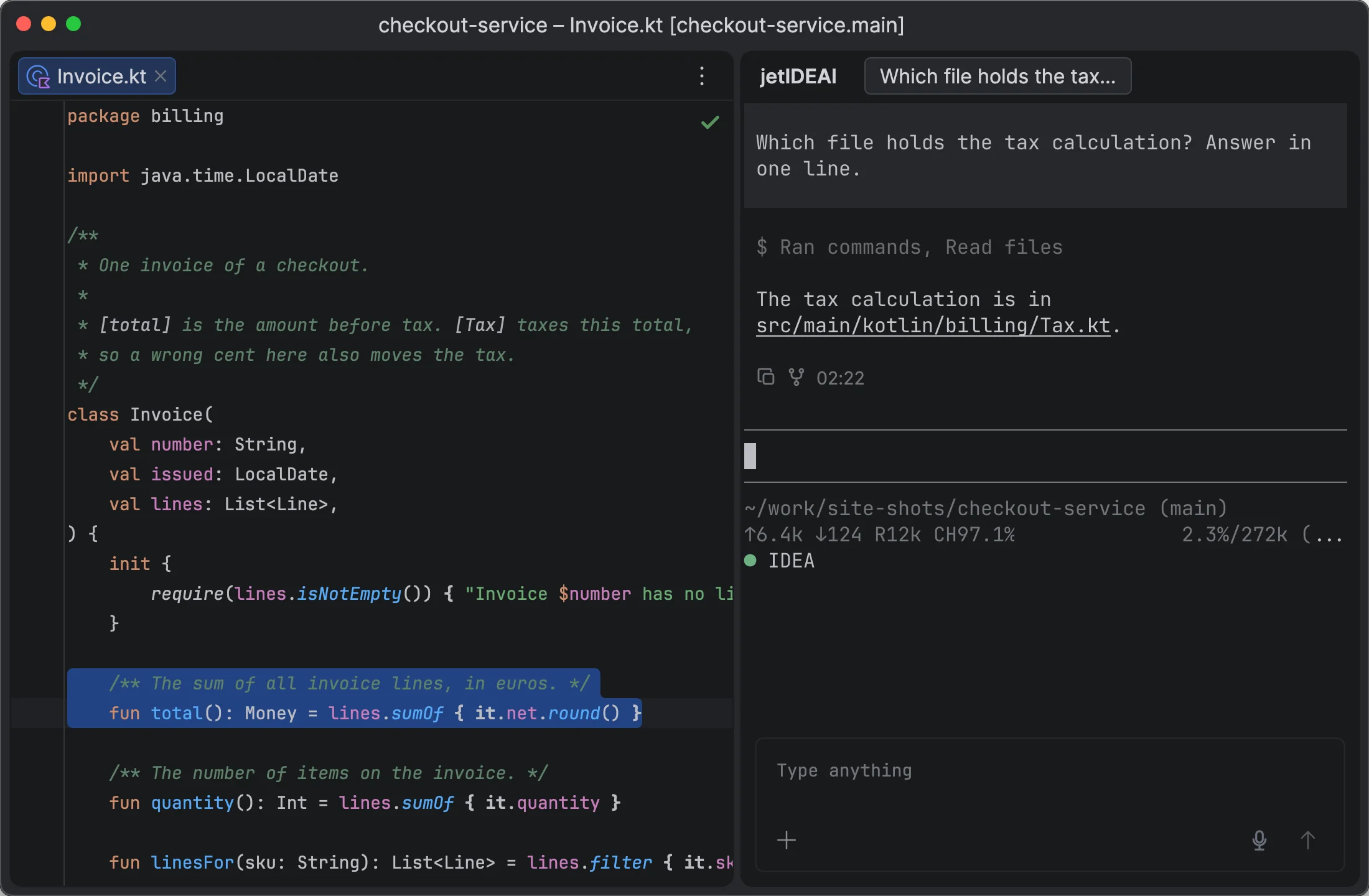Click 'fun total(): Money' function line
Viewport: 1369px width, 896px height.
click(x=375, y=713)
